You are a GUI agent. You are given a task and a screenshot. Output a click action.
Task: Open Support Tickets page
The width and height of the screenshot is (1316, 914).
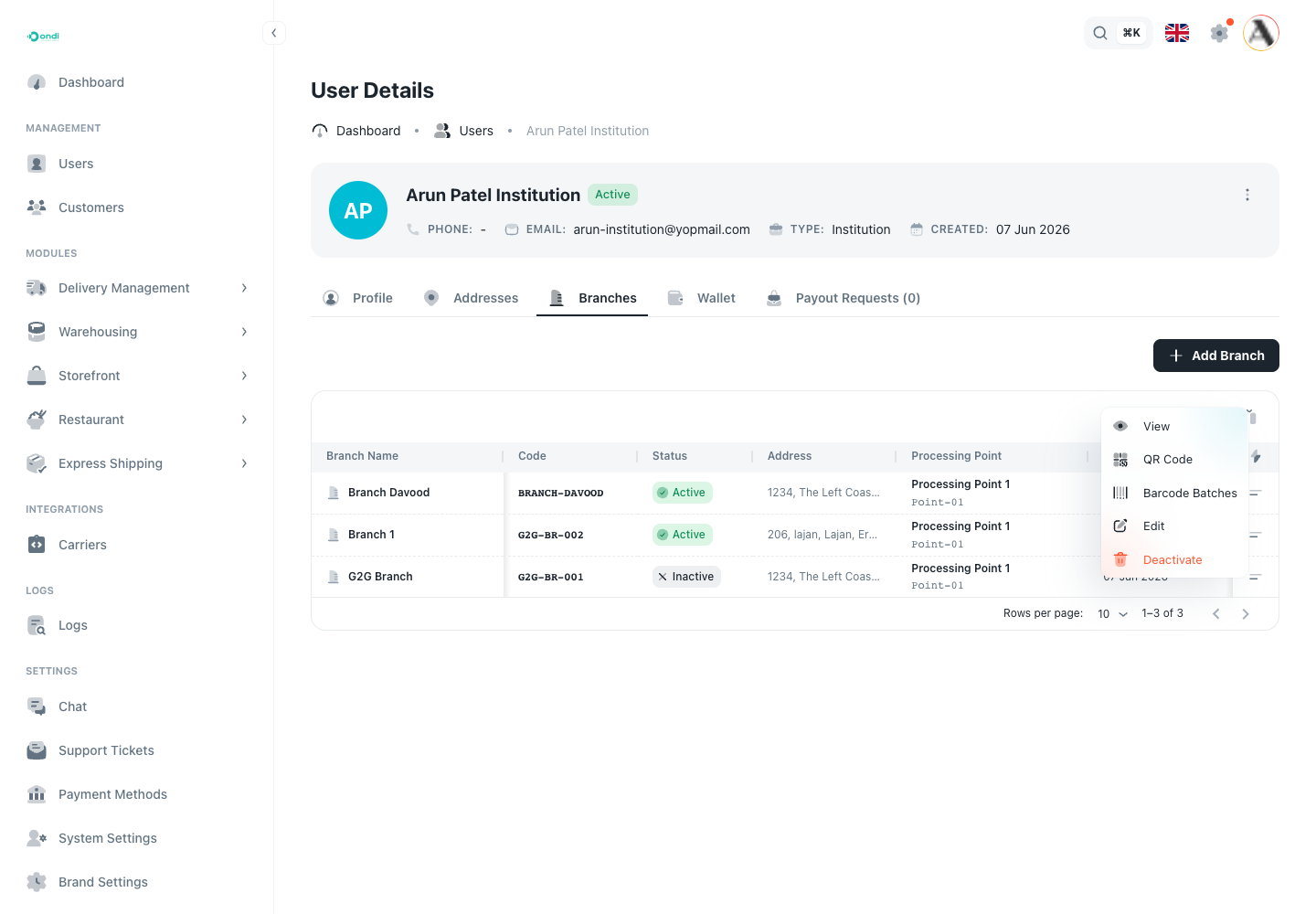pyautogui.click(x=137, y=750)
